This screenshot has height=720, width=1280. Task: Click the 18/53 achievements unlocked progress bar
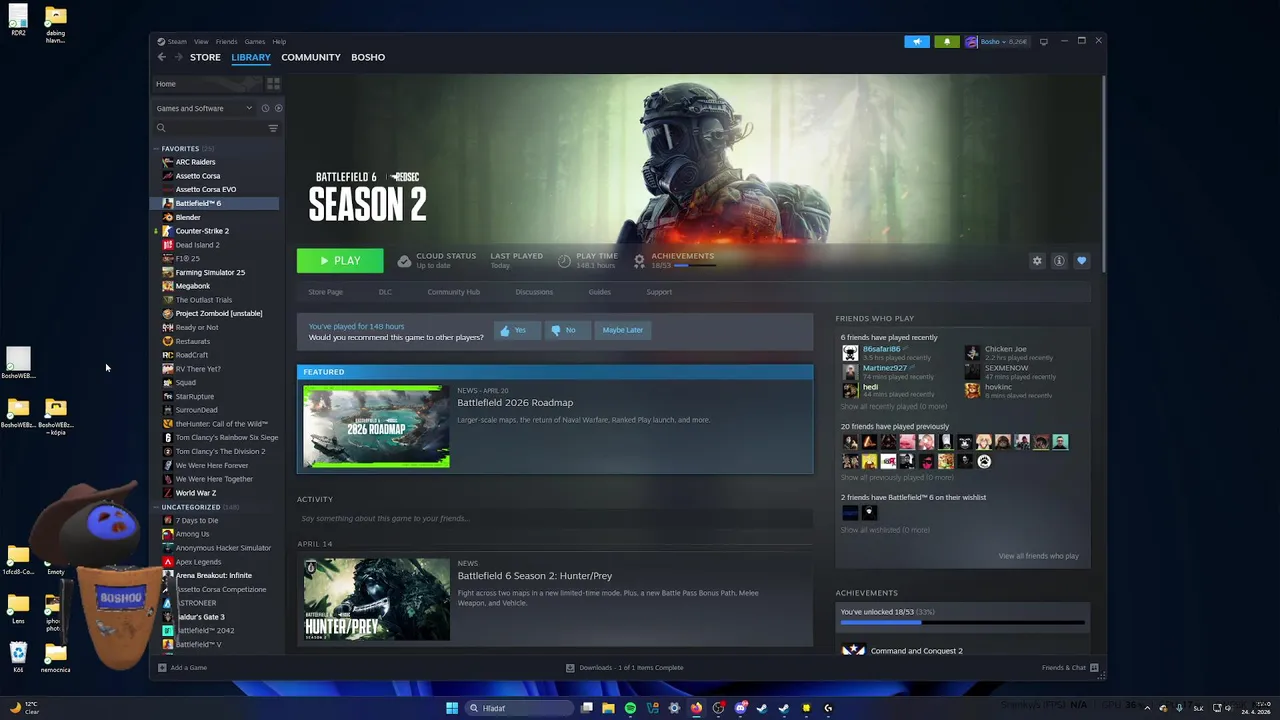click(x=962, y=622)
